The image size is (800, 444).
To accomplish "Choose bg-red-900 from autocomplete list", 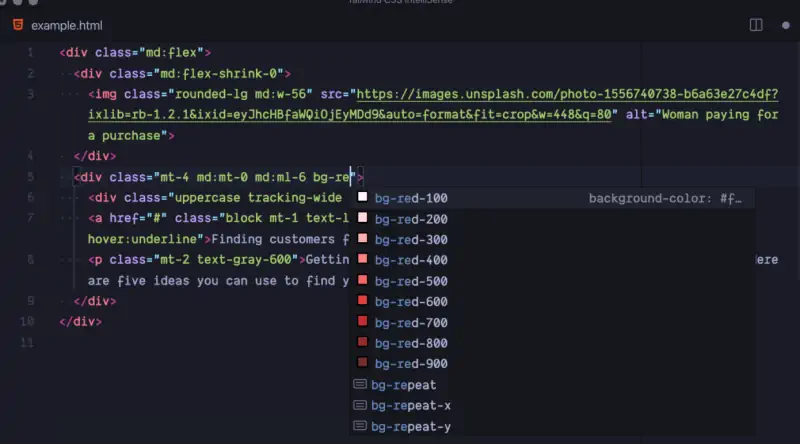I will 552,364.
